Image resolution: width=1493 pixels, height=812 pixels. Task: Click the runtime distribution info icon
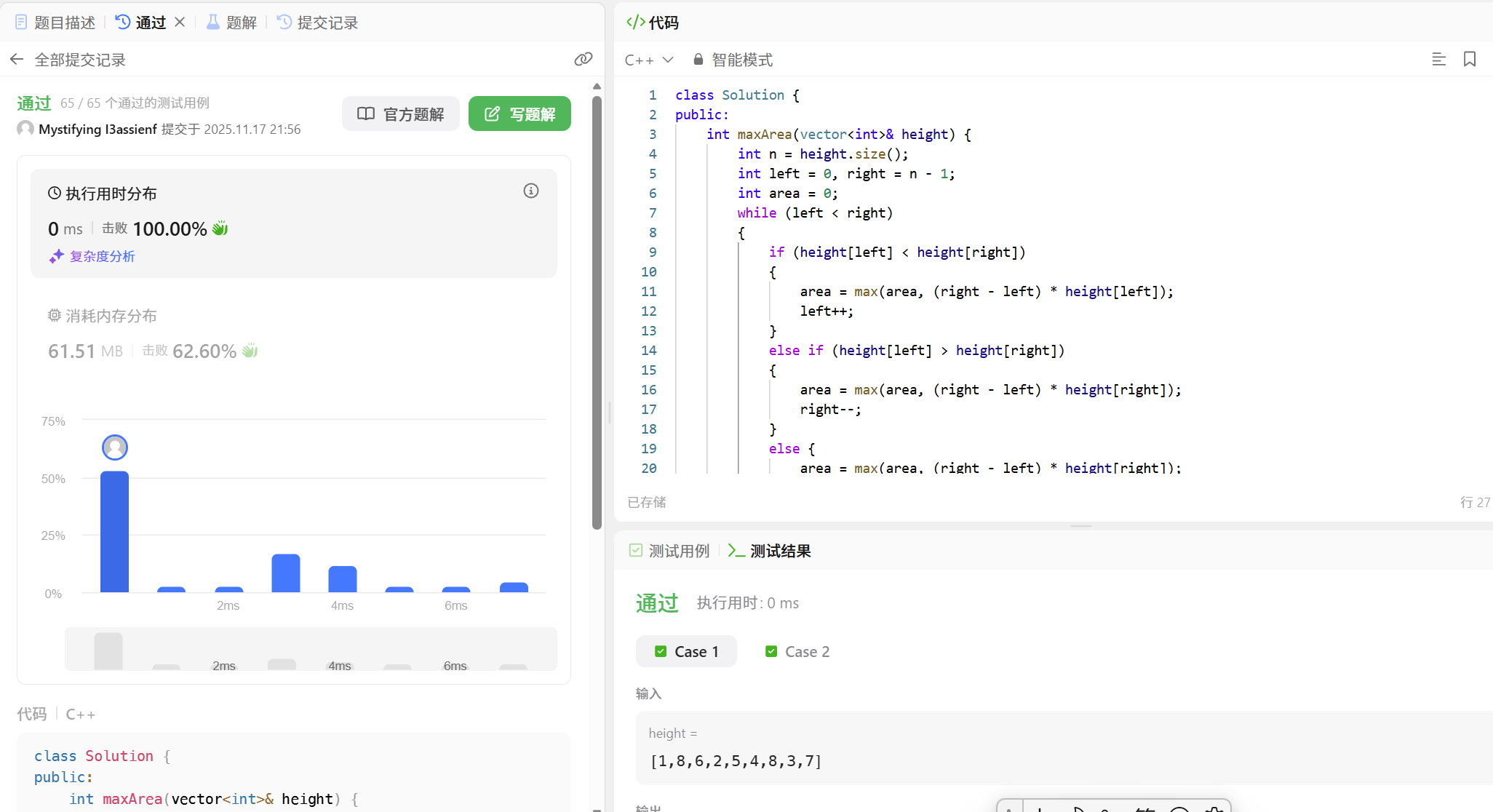(531, 191)
